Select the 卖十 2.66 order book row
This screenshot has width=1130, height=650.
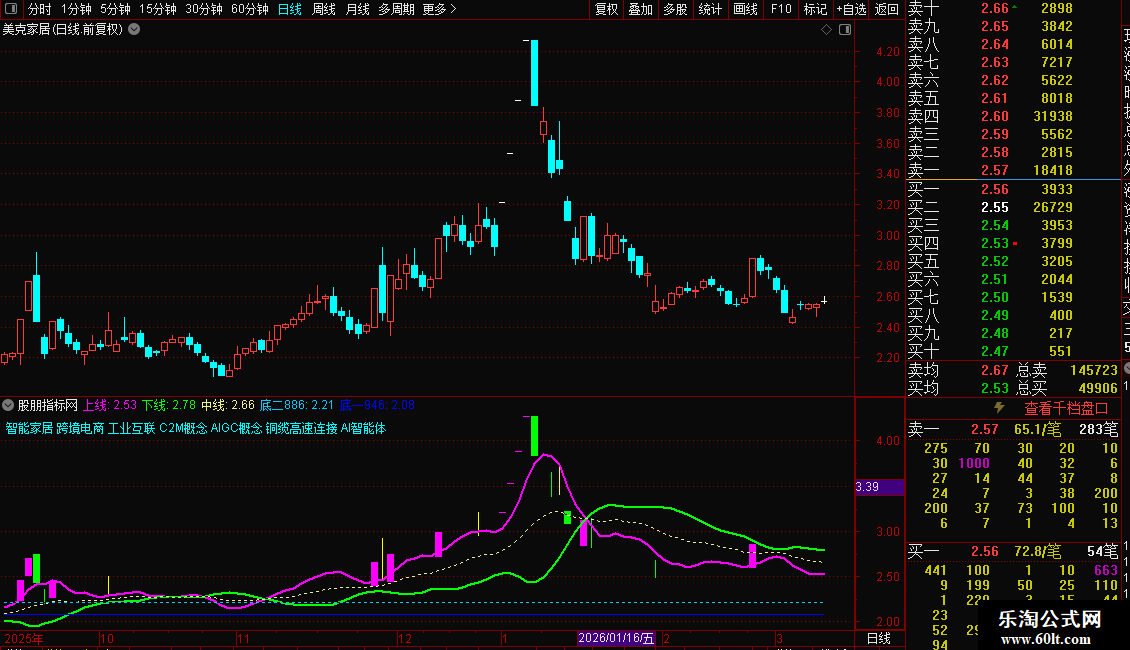(1014, 9)
